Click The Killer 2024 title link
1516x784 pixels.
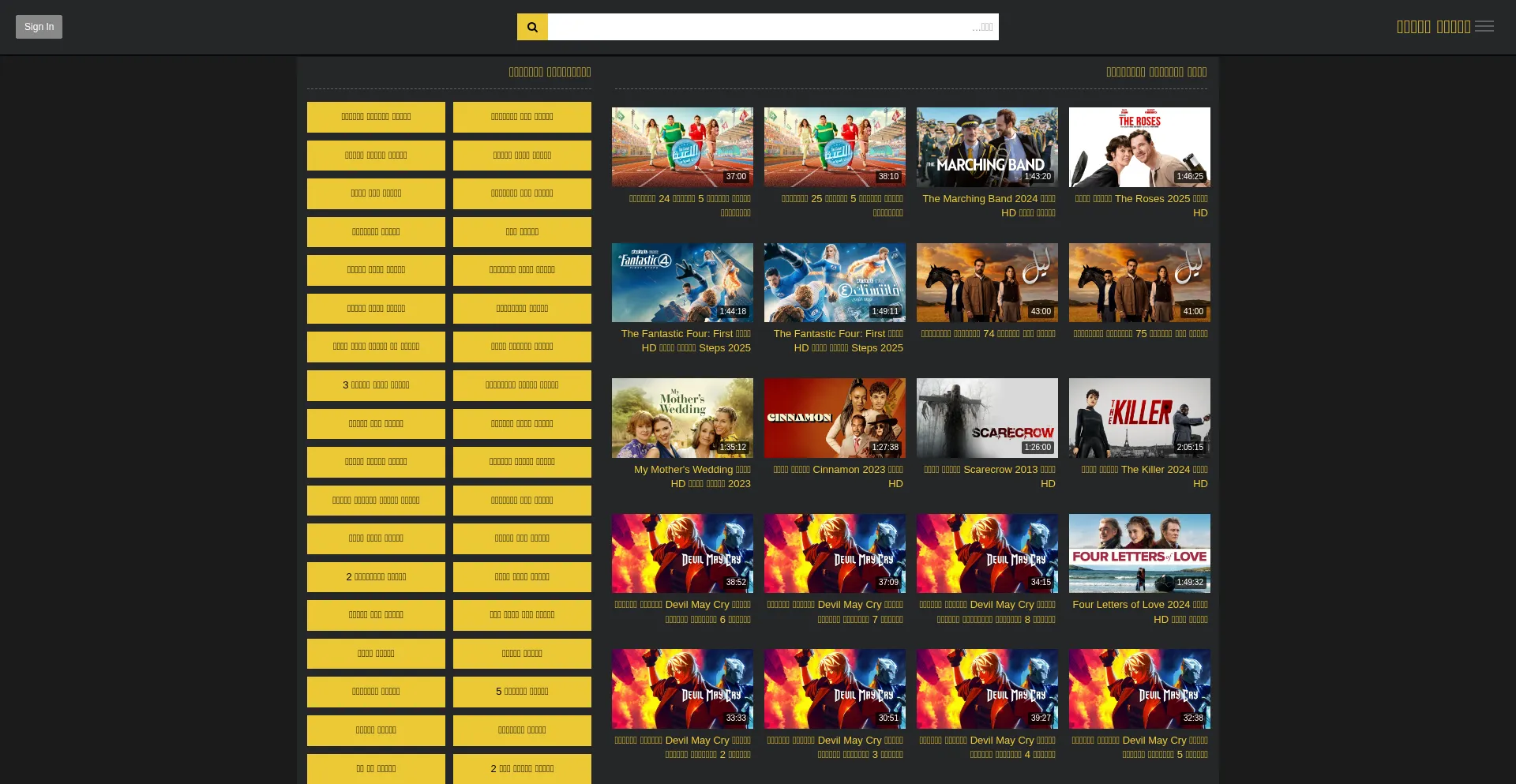[1145, 477]
